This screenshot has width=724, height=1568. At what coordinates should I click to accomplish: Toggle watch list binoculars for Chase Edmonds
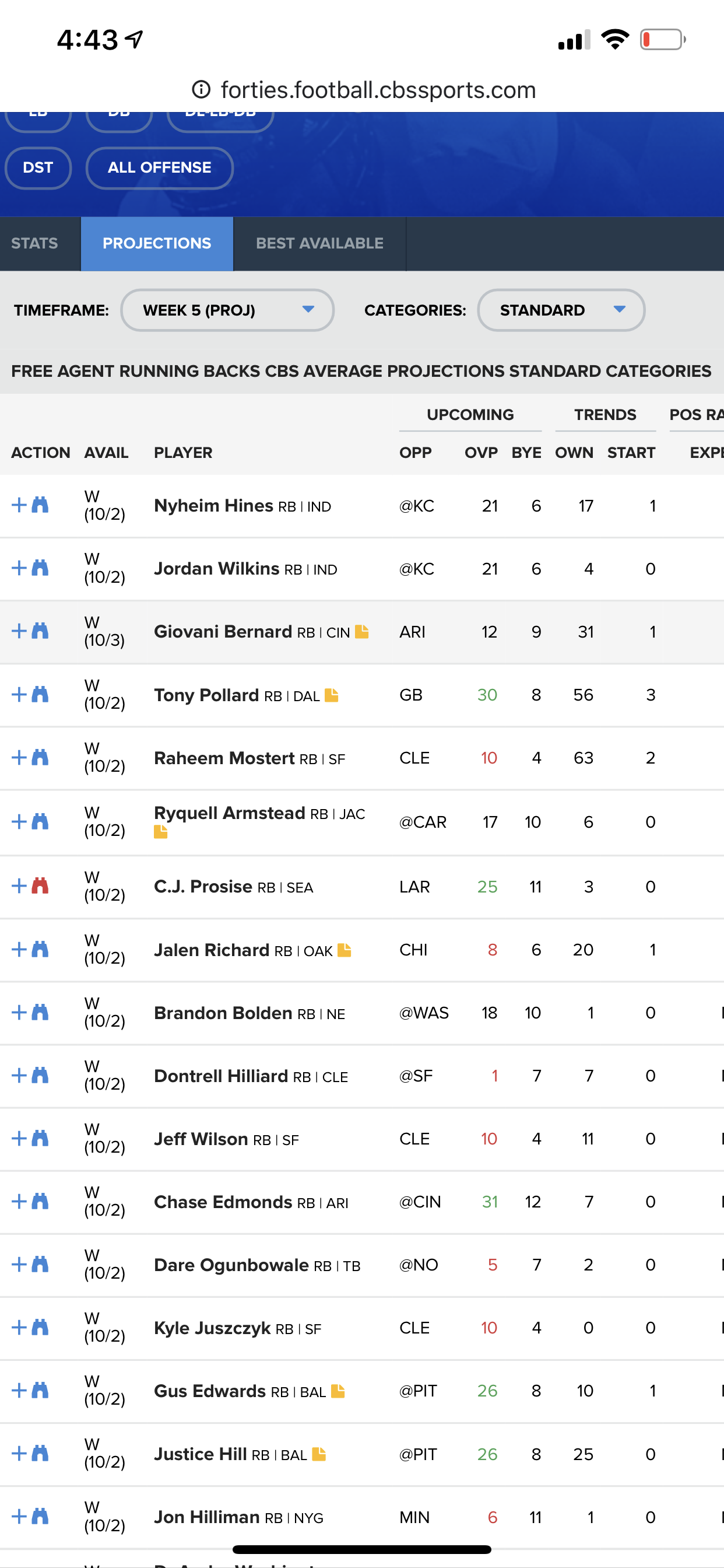[x=40, y=1202]
